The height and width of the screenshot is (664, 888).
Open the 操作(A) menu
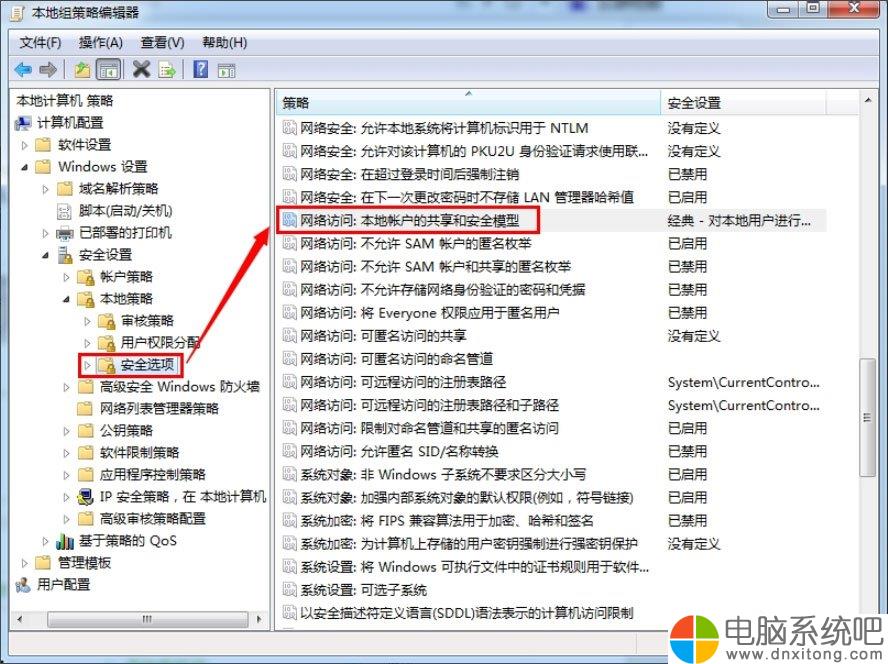(101, 42)
